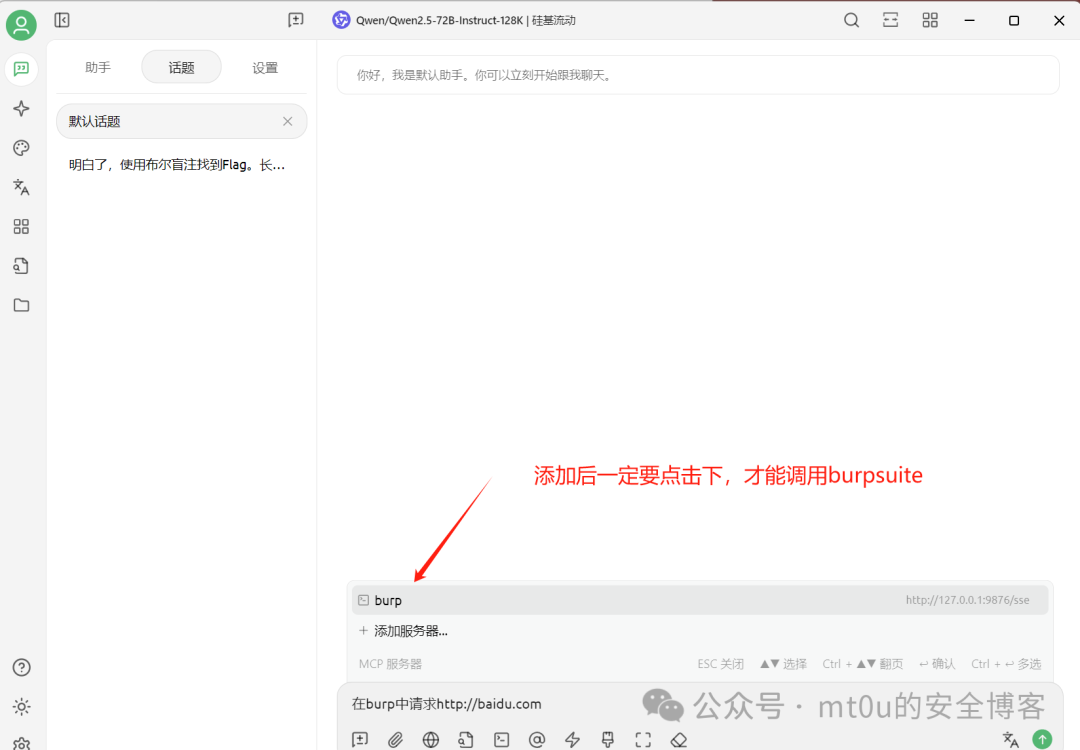The image size is (1080, 750).
Task: Open message search magnifier icon
Action: click(x=851, y=20)
